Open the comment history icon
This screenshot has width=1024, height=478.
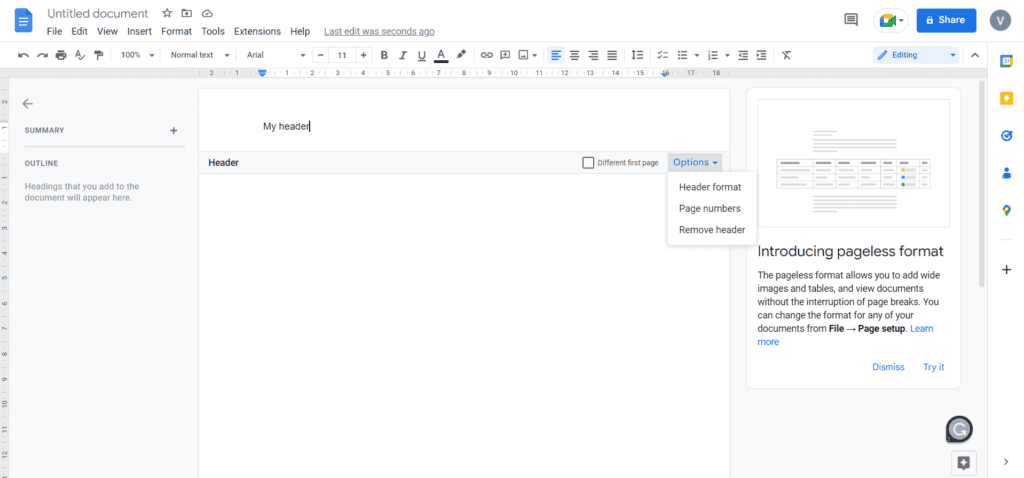(x=851, y=20)
